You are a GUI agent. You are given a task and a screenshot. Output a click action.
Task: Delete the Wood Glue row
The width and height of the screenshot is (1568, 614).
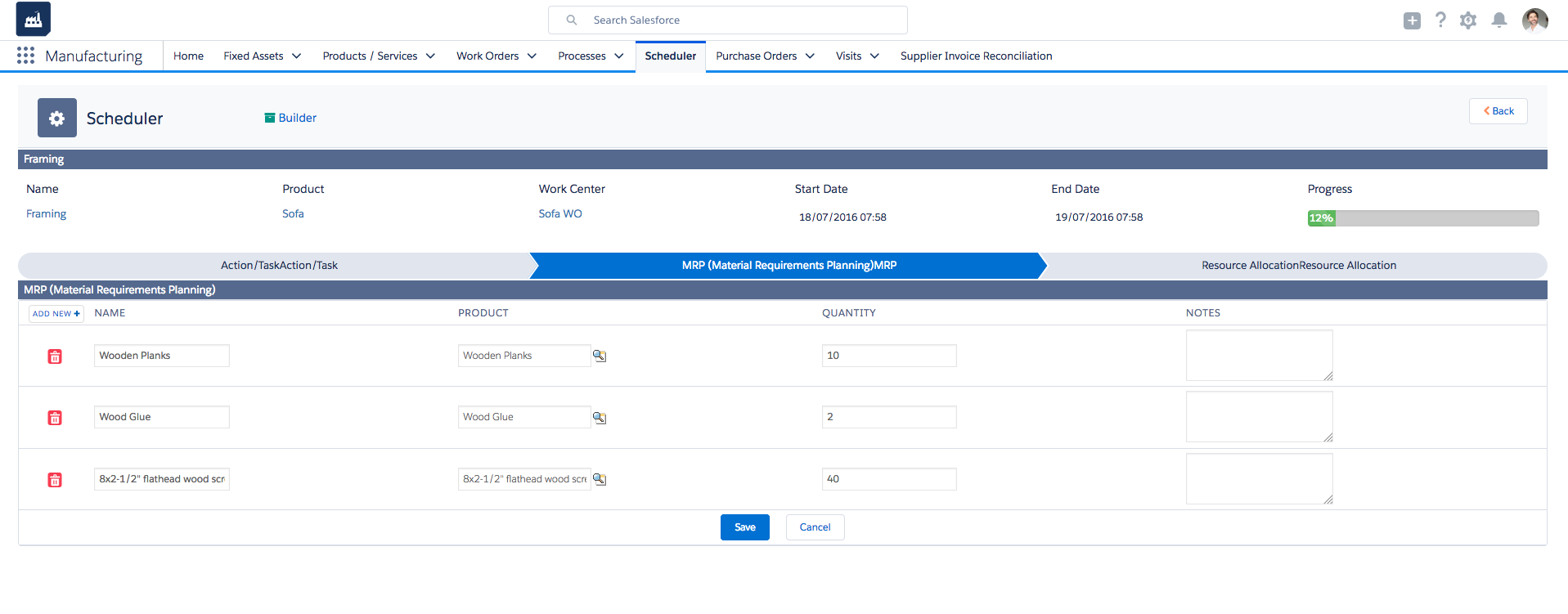point(55,418)
